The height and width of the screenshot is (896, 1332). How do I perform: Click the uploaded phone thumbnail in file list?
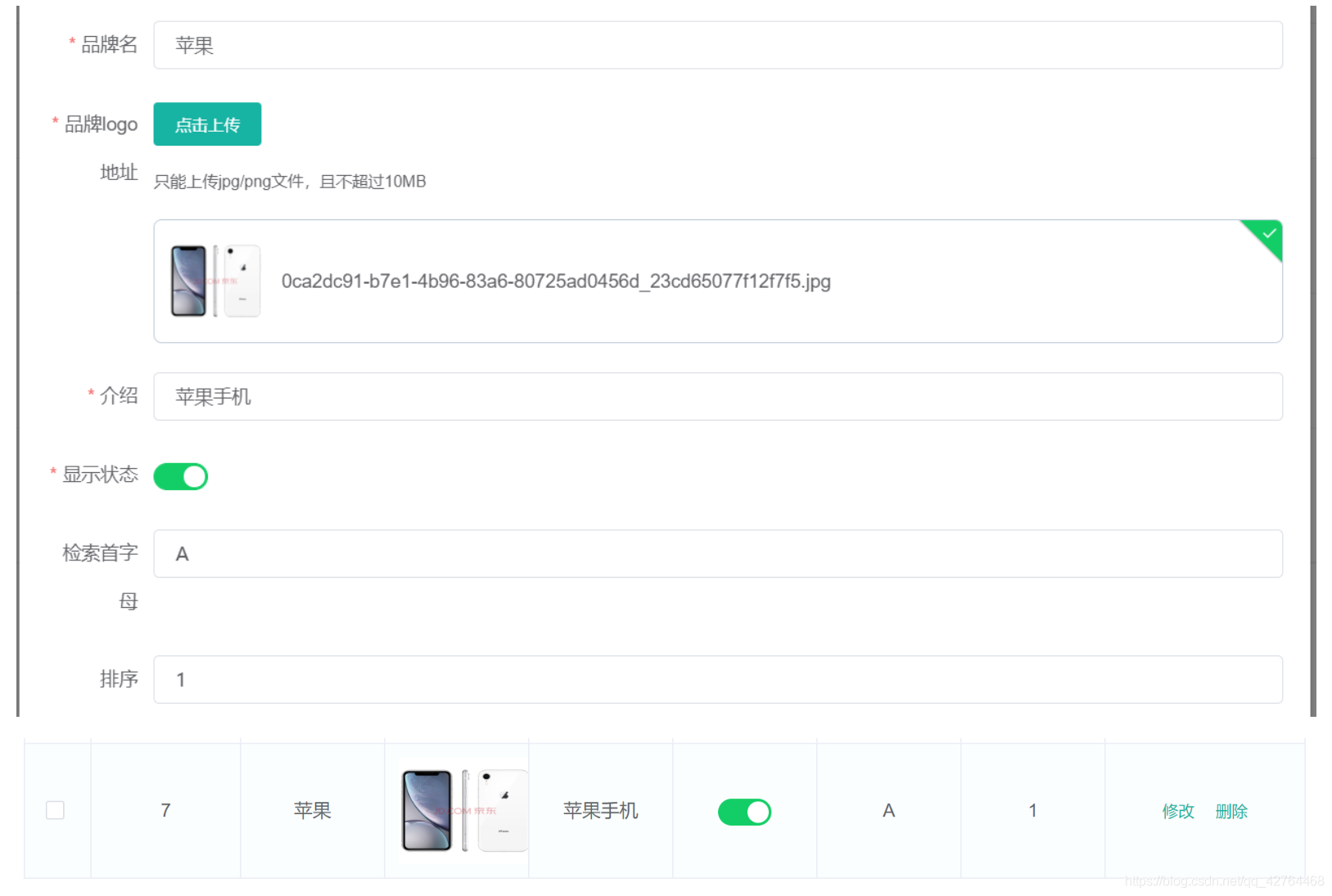click(x=215, y=281)
